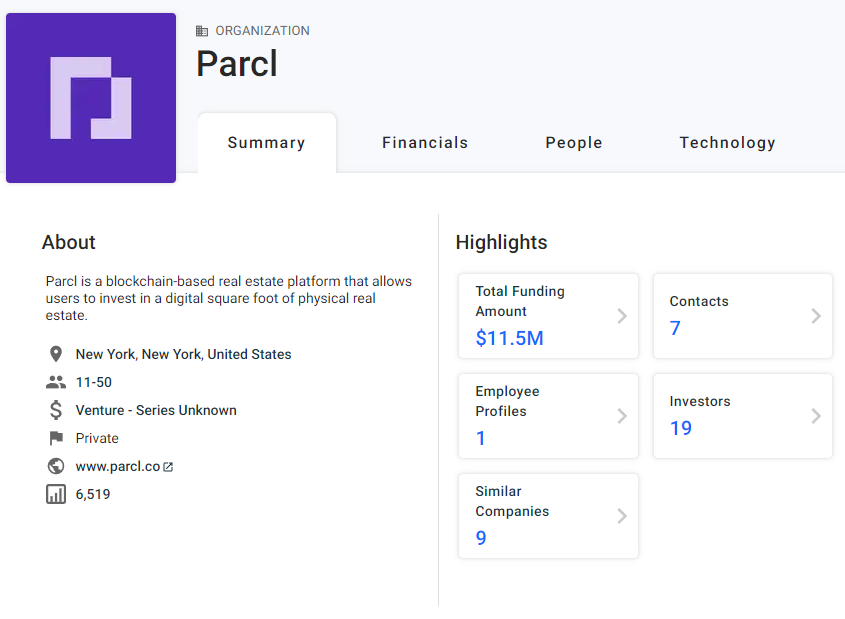Screen dimensions: 845x619
Task: Click the Investors count 19
Action: pyautogui.click(x=681, y=428)
